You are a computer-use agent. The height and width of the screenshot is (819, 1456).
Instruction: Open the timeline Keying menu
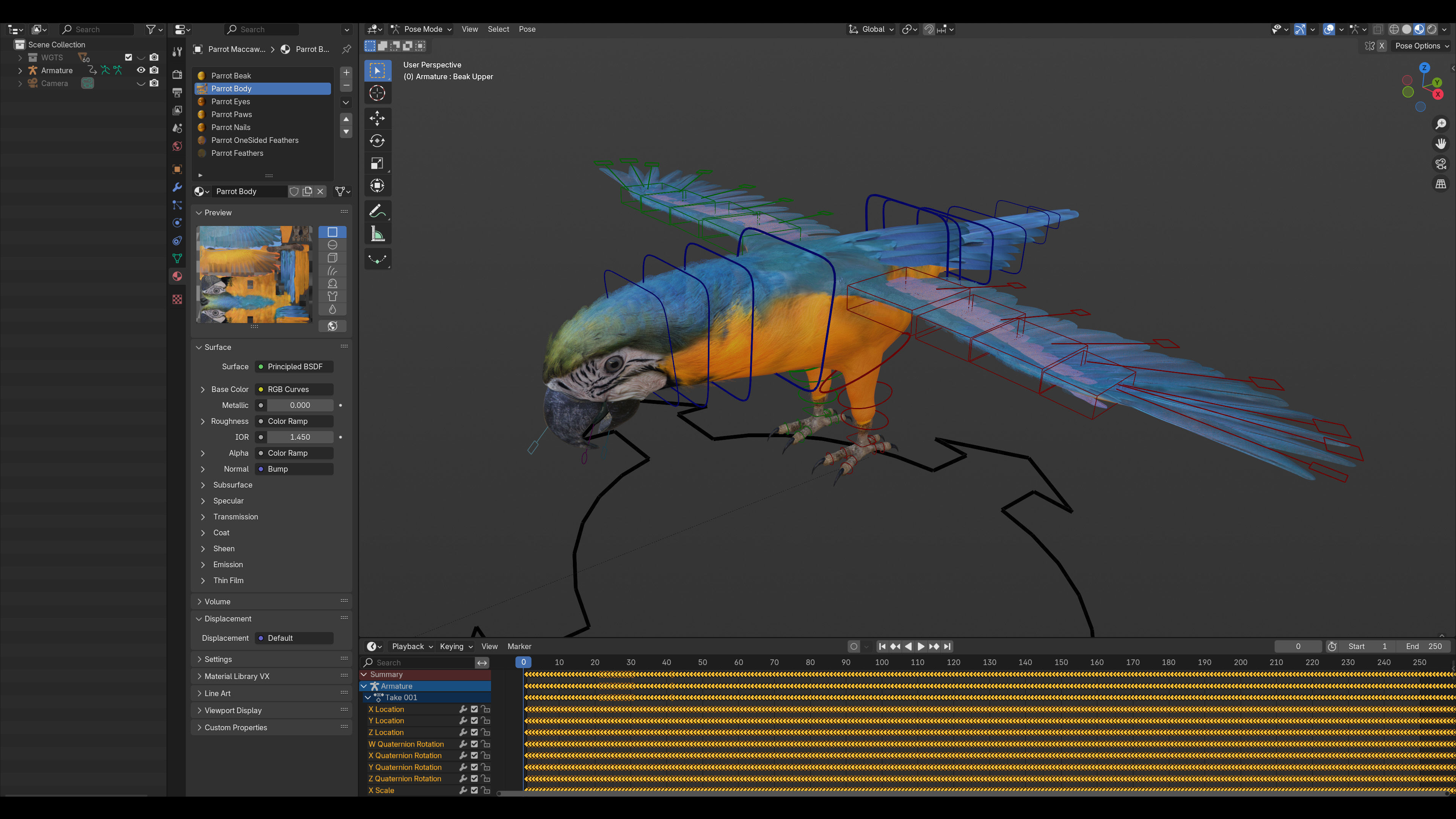coord(456,646)
